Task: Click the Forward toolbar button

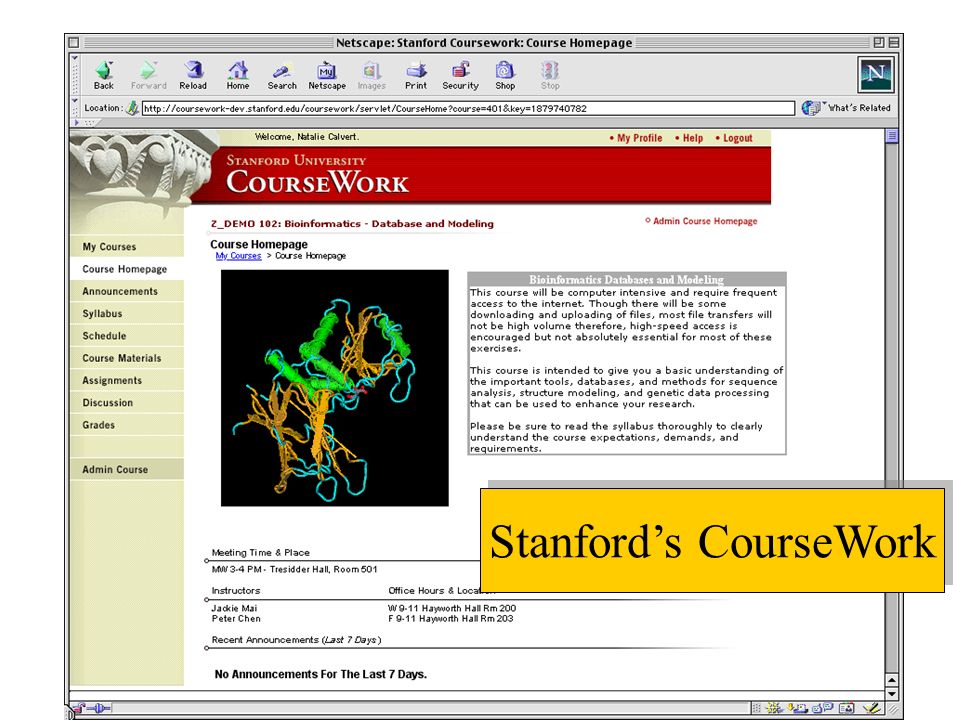Action: click(148, 76)
